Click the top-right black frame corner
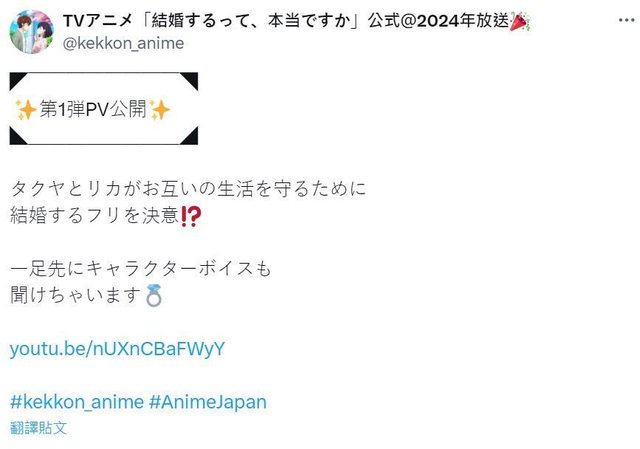Image resolution: width=640 pixels, height=449 pixels. tap(190, 80)
